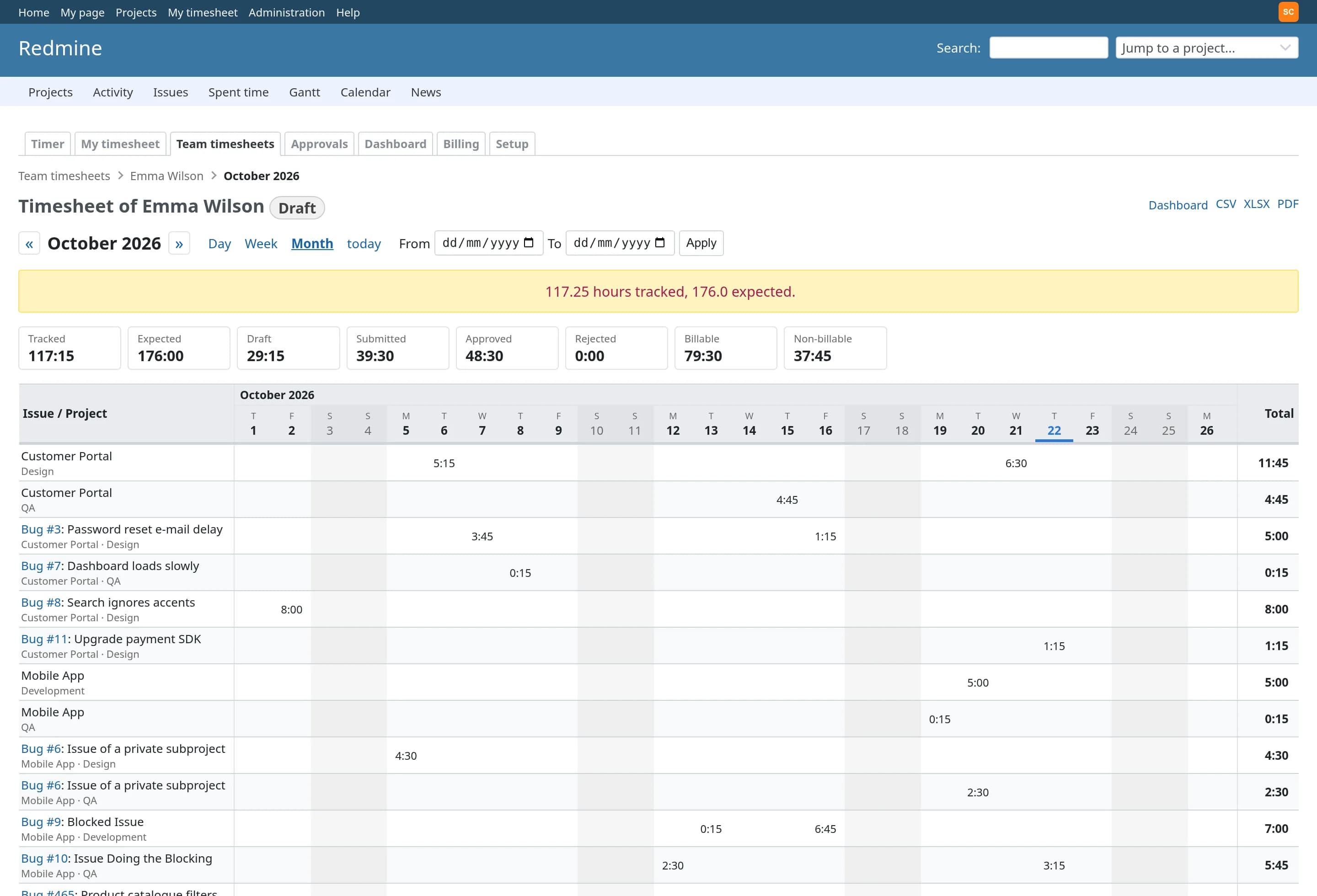Open Activity in the main navigation
The height and width of the screenshot is (896, 1317).
coord(113,92)
